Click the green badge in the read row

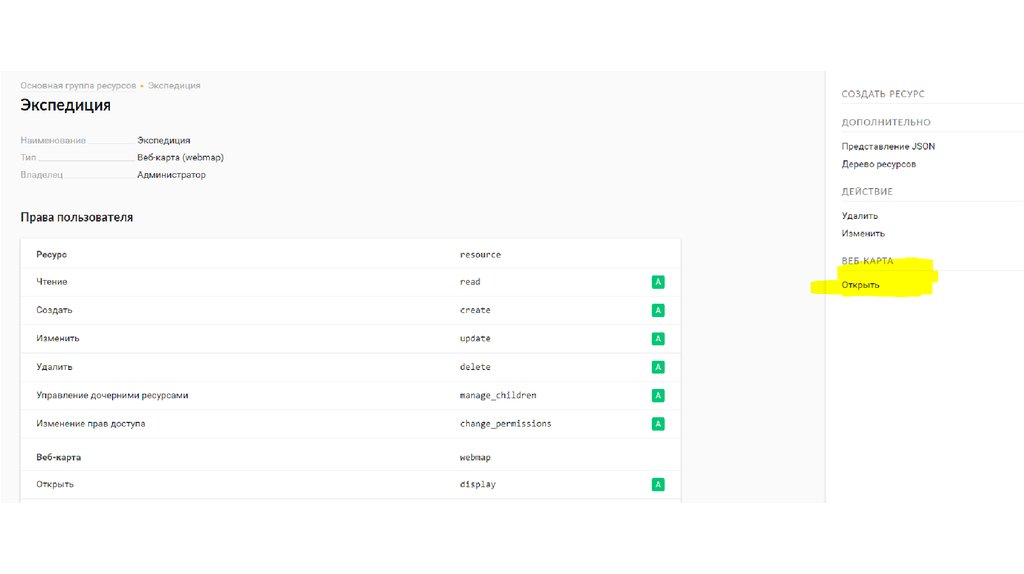click(x=658, y=282)
